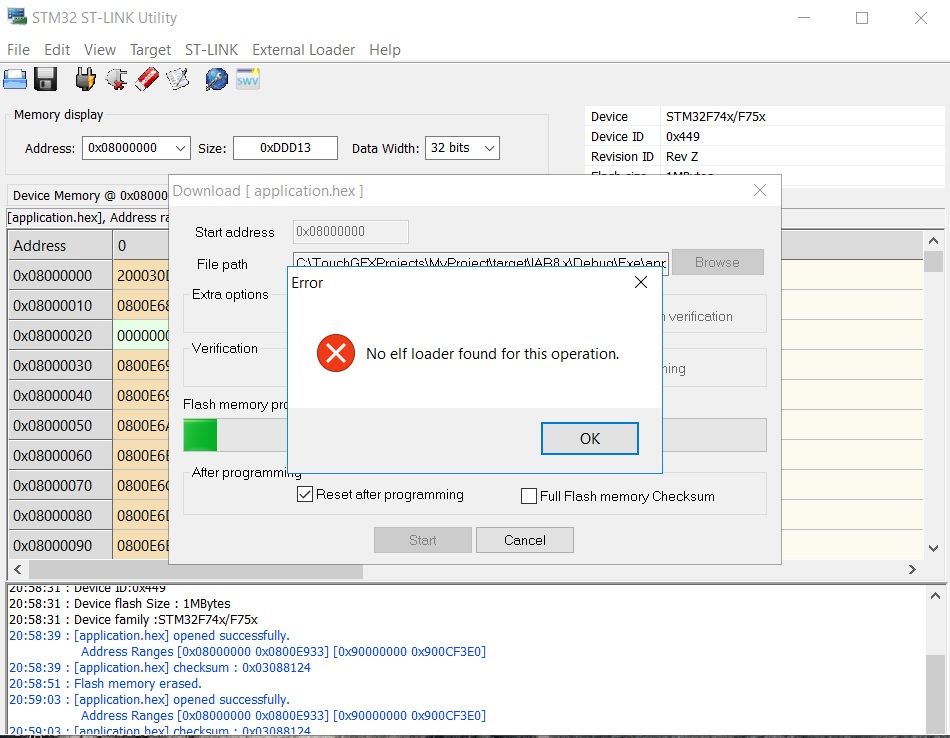Click the memory grid scroll-down arrow
The image size is (950, 738).
pyautogui.click(x=934, y=548)
